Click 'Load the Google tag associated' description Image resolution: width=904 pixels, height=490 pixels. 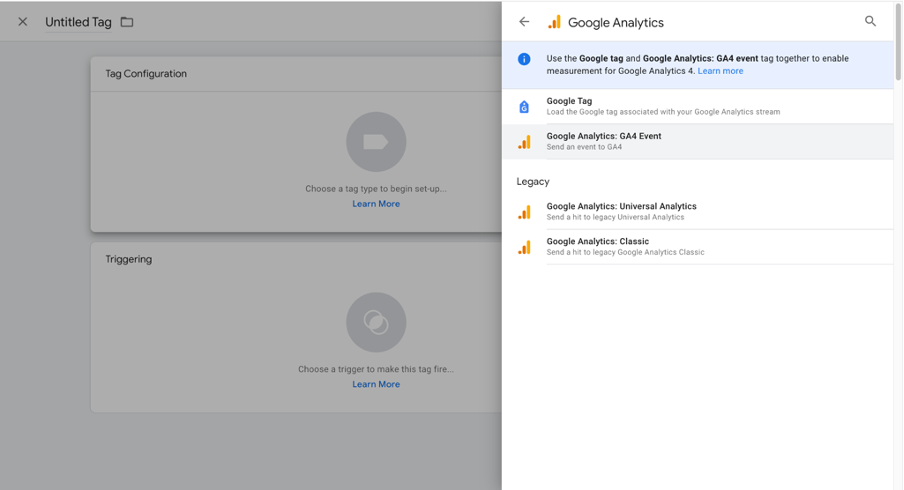point(663,112)
